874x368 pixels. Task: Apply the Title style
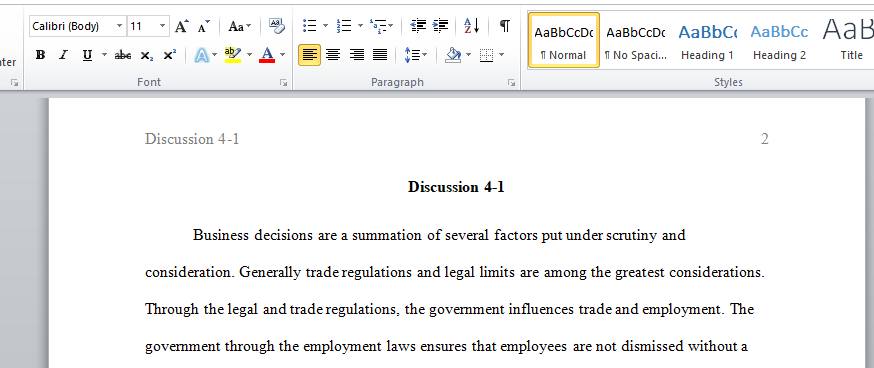pos(848,41)
